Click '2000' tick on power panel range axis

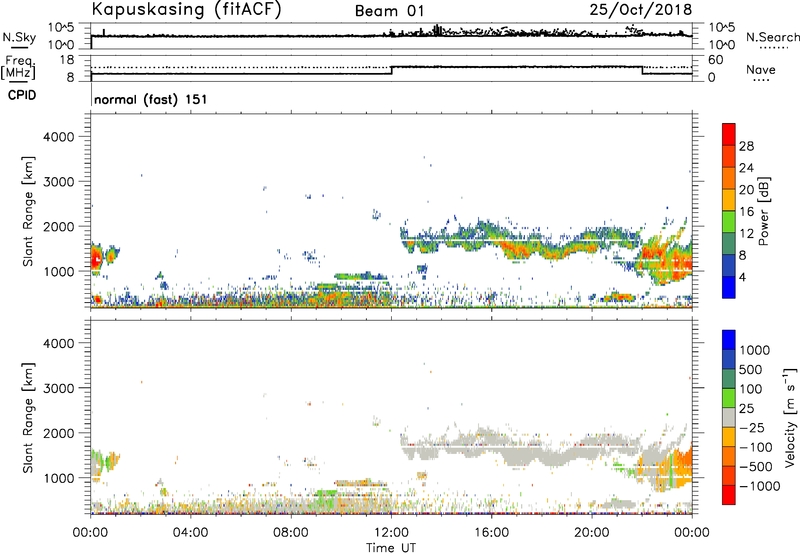click(x=59, y=226)
